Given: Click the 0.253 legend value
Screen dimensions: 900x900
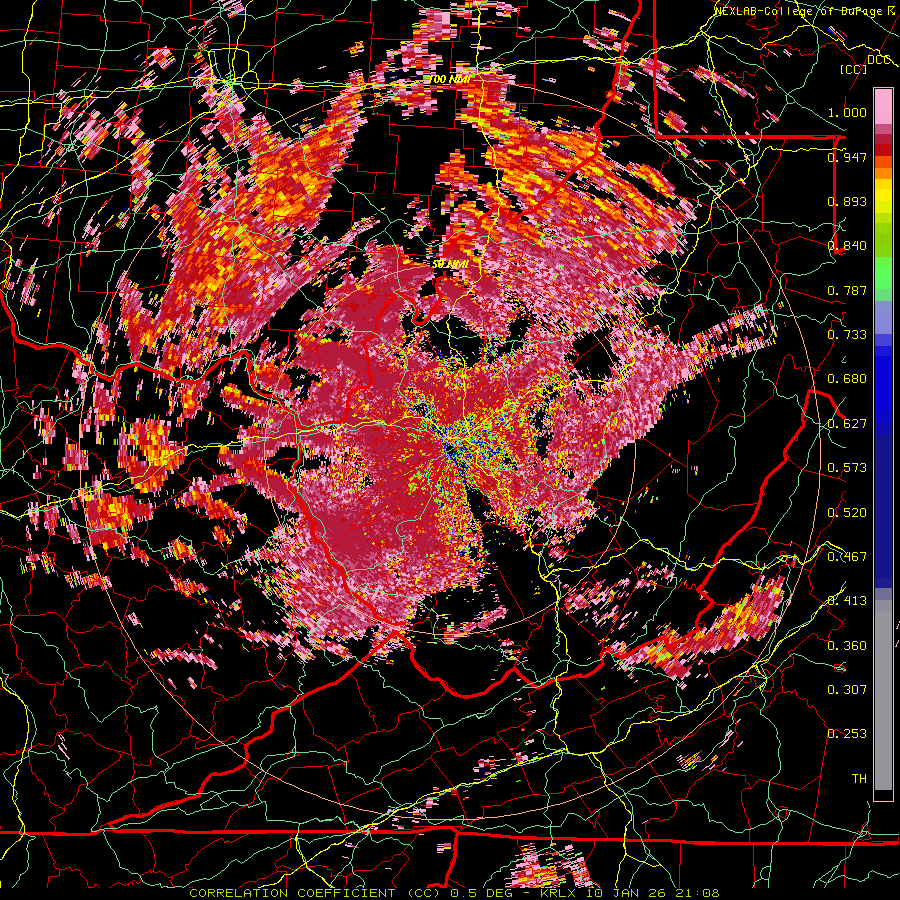Looking at the screenshot, I should point(847,734).
